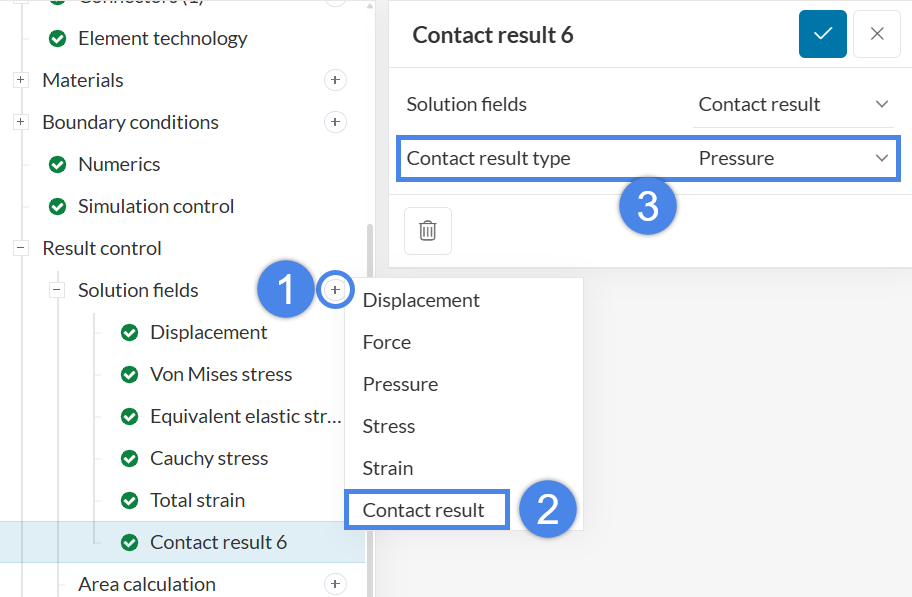The image size is (912, 597).
Task: Add a new Area calculation
Action: click(335, 584)
